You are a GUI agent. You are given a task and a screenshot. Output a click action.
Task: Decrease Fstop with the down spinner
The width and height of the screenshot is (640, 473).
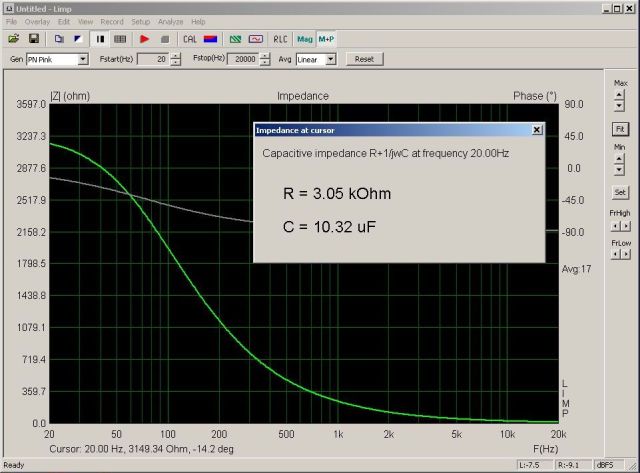point(265,62)
